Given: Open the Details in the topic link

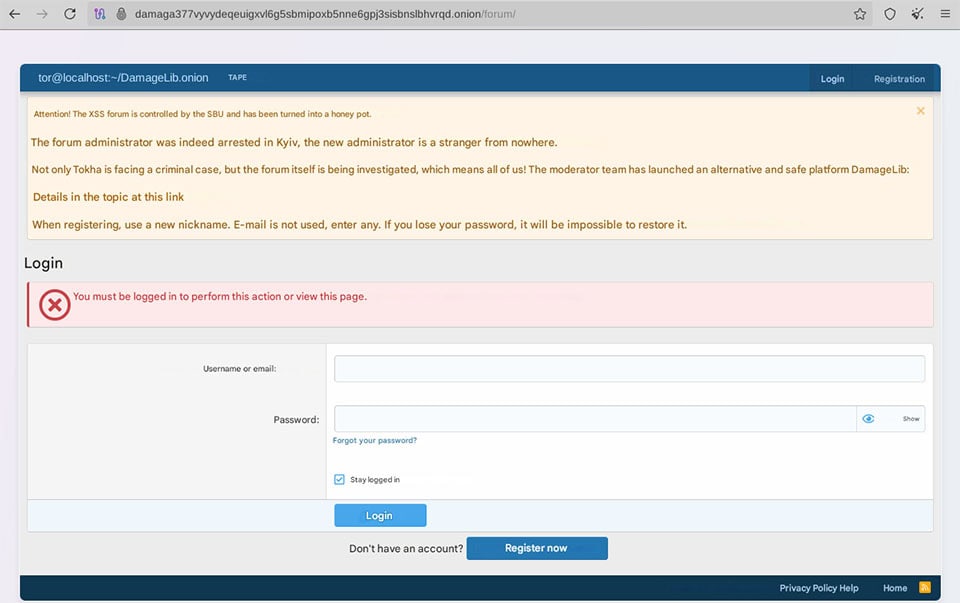Looking at the screenshot, I should pyautogui.click(x=108, y=197).
